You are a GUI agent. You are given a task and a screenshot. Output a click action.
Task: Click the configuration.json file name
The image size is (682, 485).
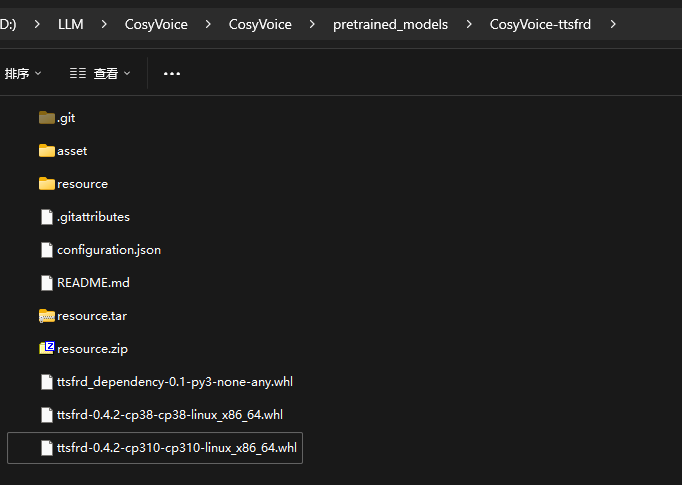(x=109, y=250)
